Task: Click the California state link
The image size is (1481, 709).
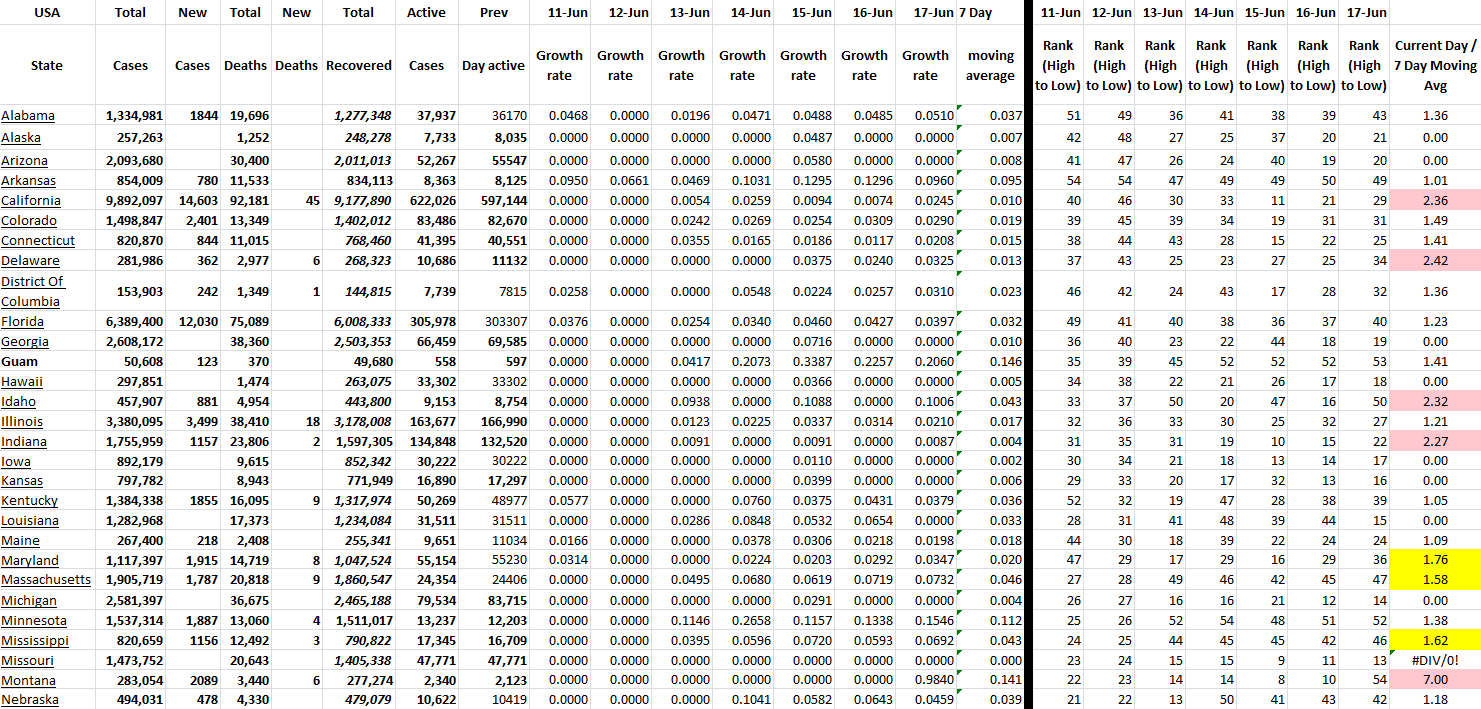Action: 31,201
